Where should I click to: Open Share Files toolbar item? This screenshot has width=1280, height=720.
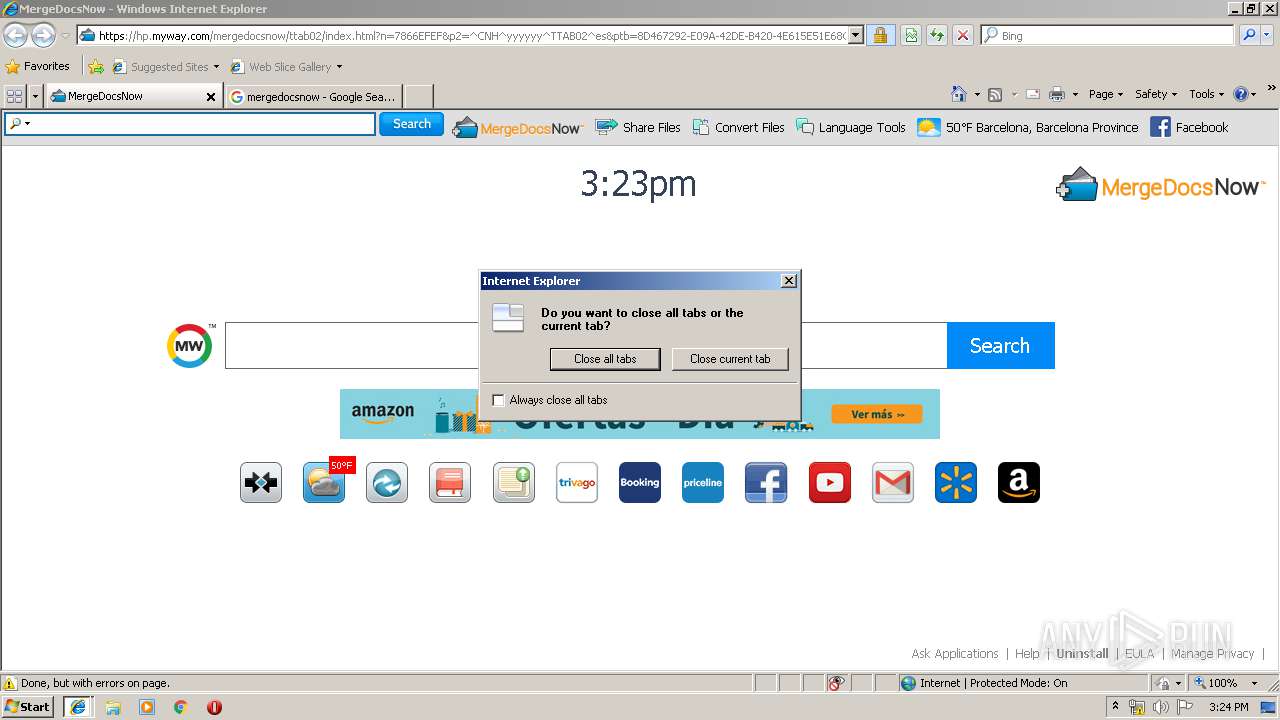point(638,127)
